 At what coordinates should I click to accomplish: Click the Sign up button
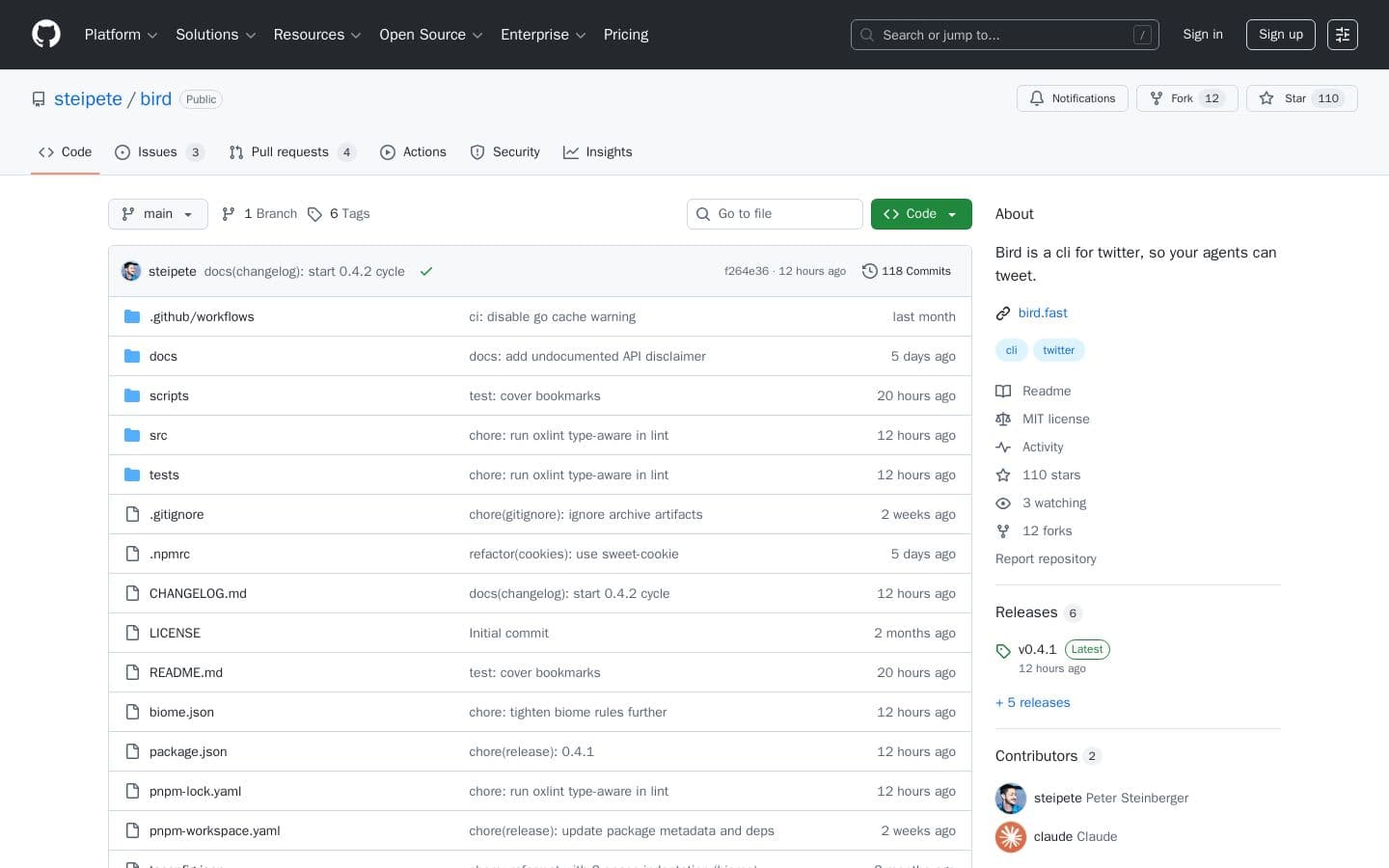click(1280, 35)
